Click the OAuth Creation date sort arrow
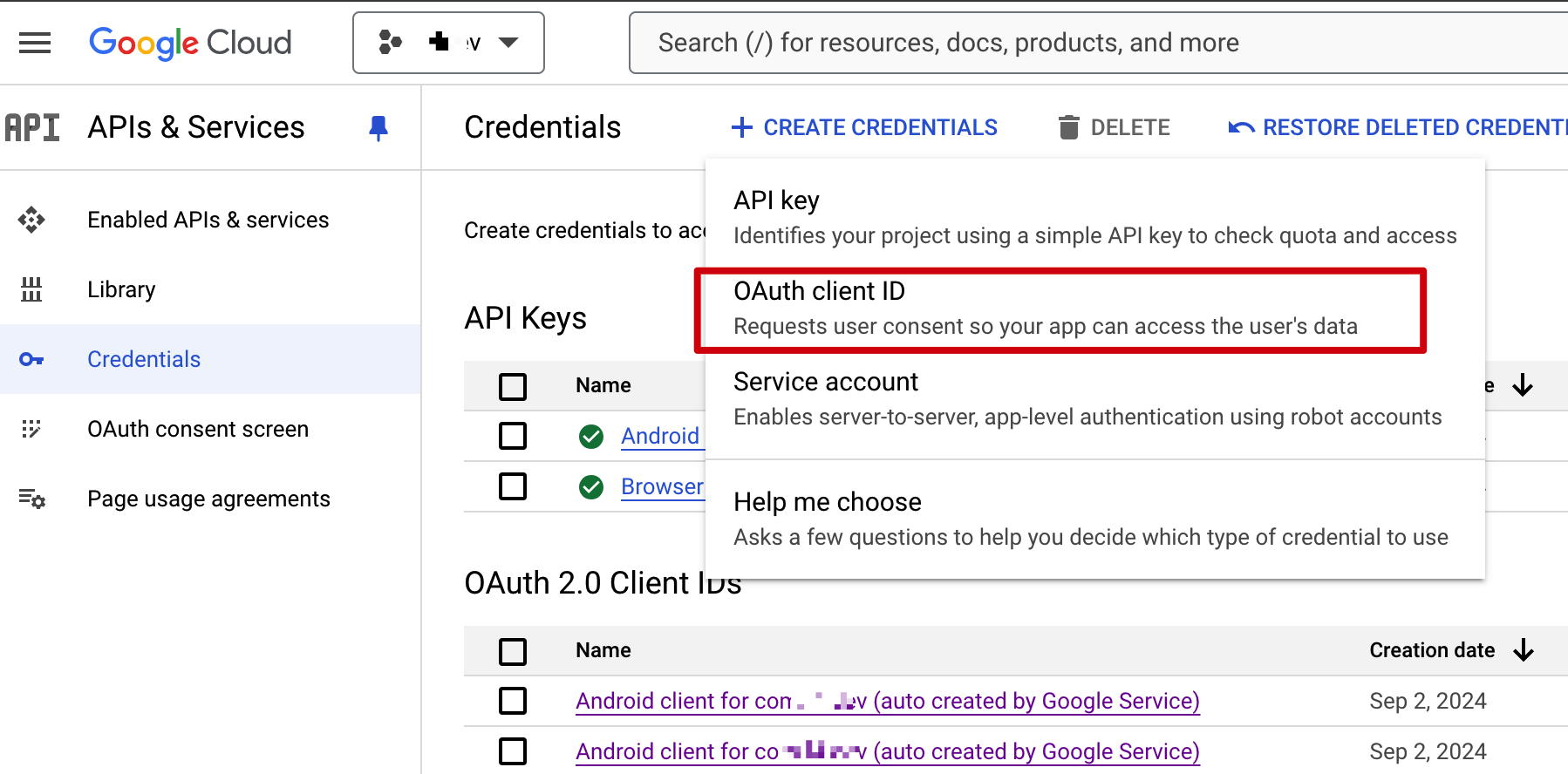Image resolution: width=1568 pixels, height=774 pixels. click(1524, 650)
